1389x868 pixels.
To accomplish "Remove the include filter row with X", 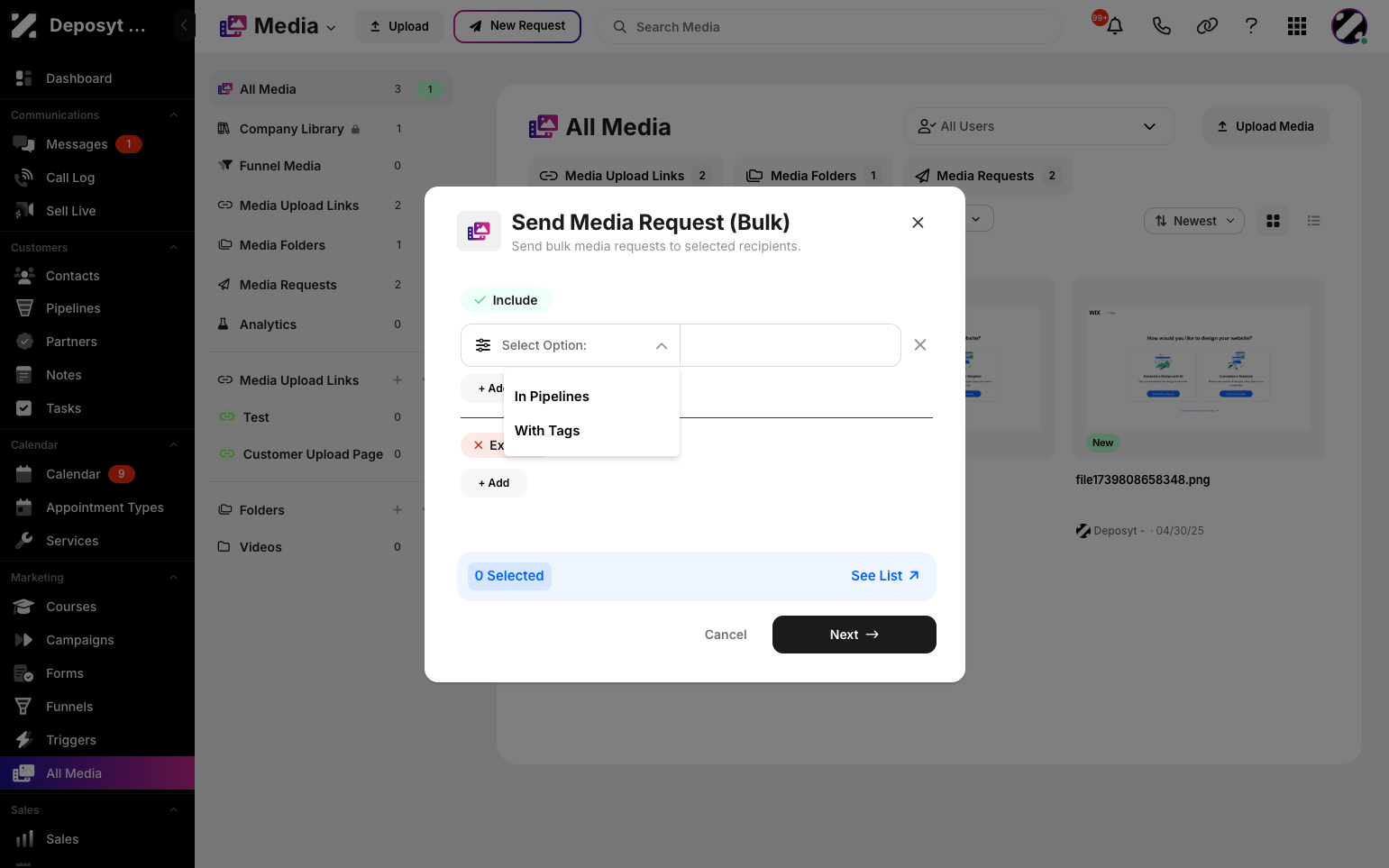I will 919,345.
